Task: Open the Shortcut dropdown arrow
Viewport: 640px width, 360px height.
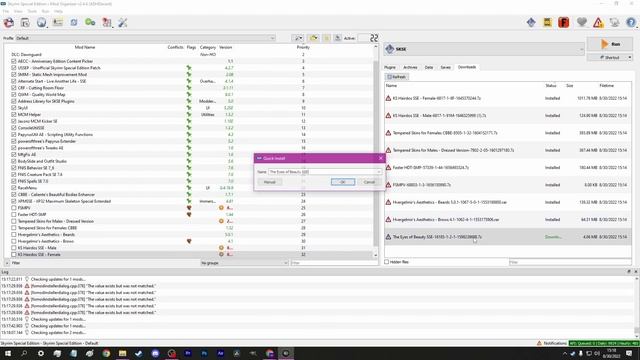Action: coord(630,58)
